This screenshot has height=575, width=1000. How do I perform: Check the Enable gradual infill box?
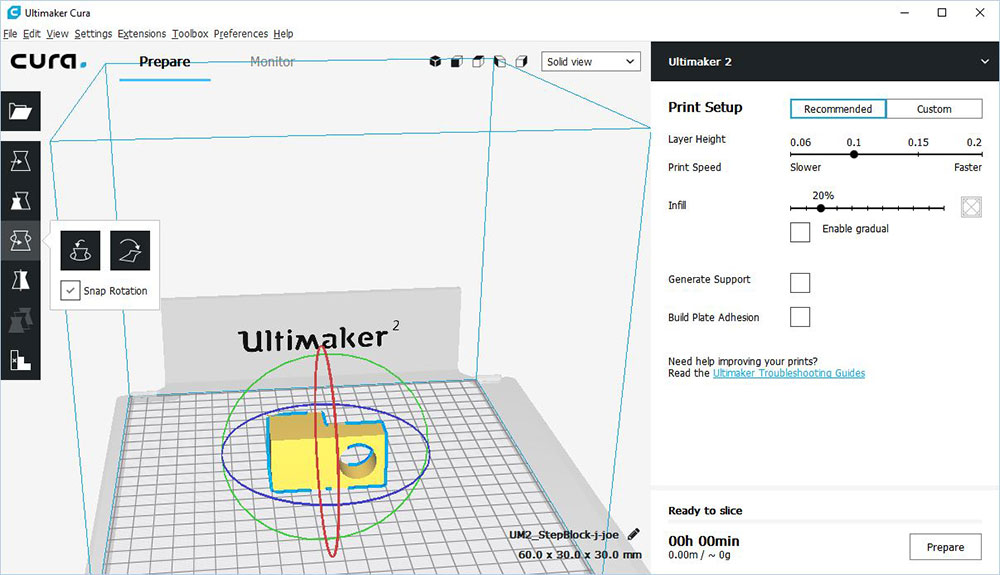[x=800, y=232]
